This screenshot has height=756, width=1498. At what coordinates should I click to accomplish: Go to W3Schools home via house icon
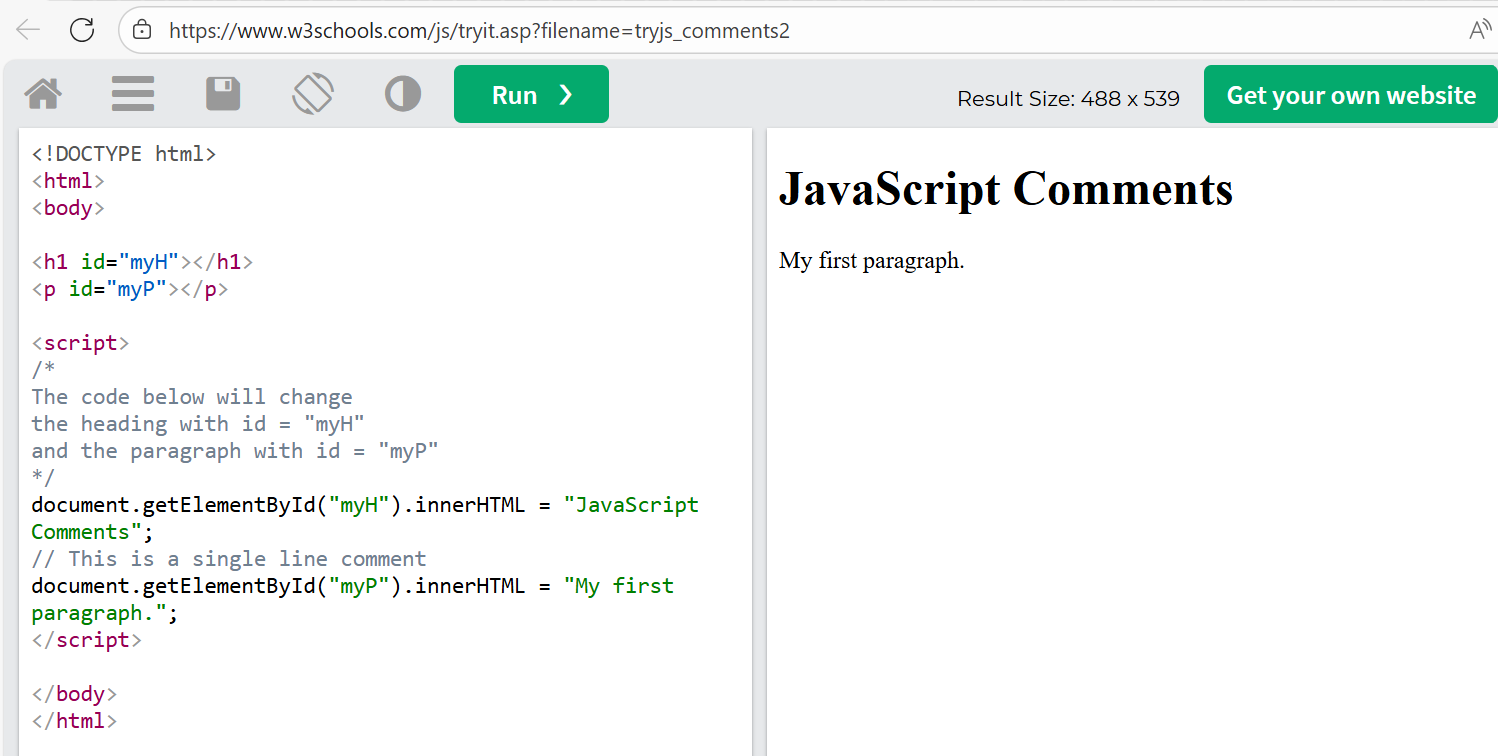[x=43, y=94]
